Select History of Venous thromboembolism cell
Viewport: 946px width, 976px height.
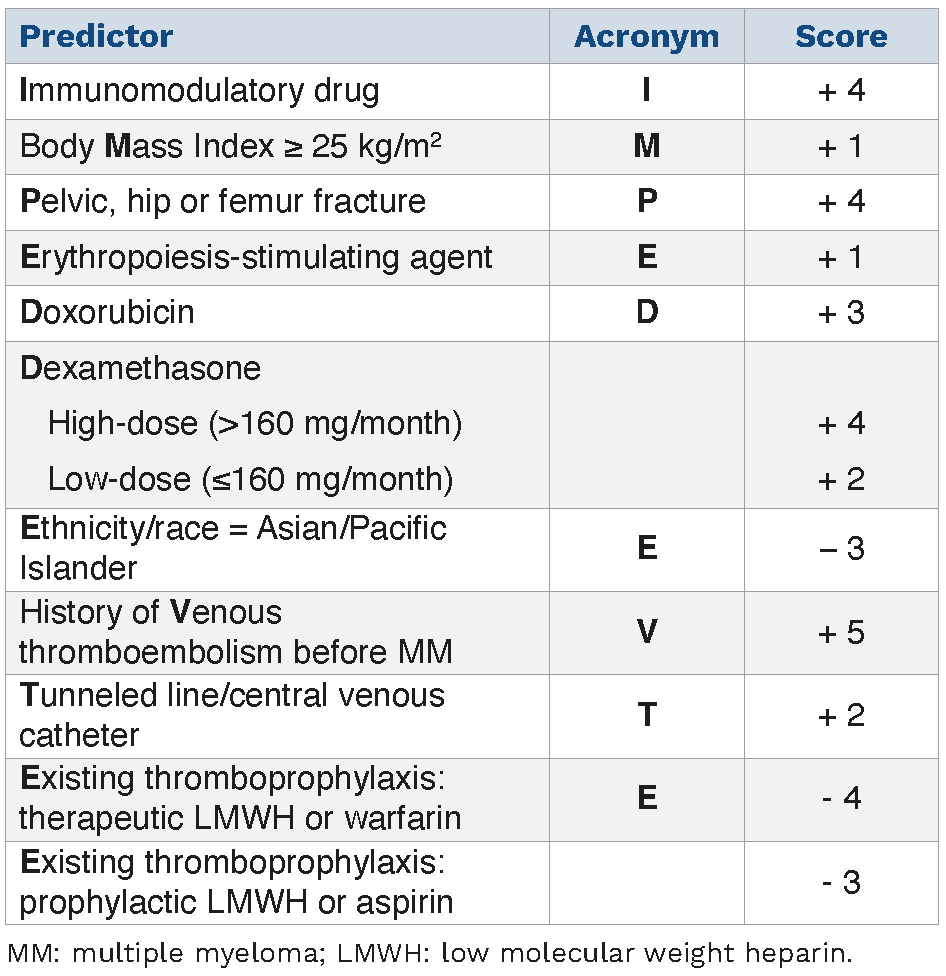(236, 632)
